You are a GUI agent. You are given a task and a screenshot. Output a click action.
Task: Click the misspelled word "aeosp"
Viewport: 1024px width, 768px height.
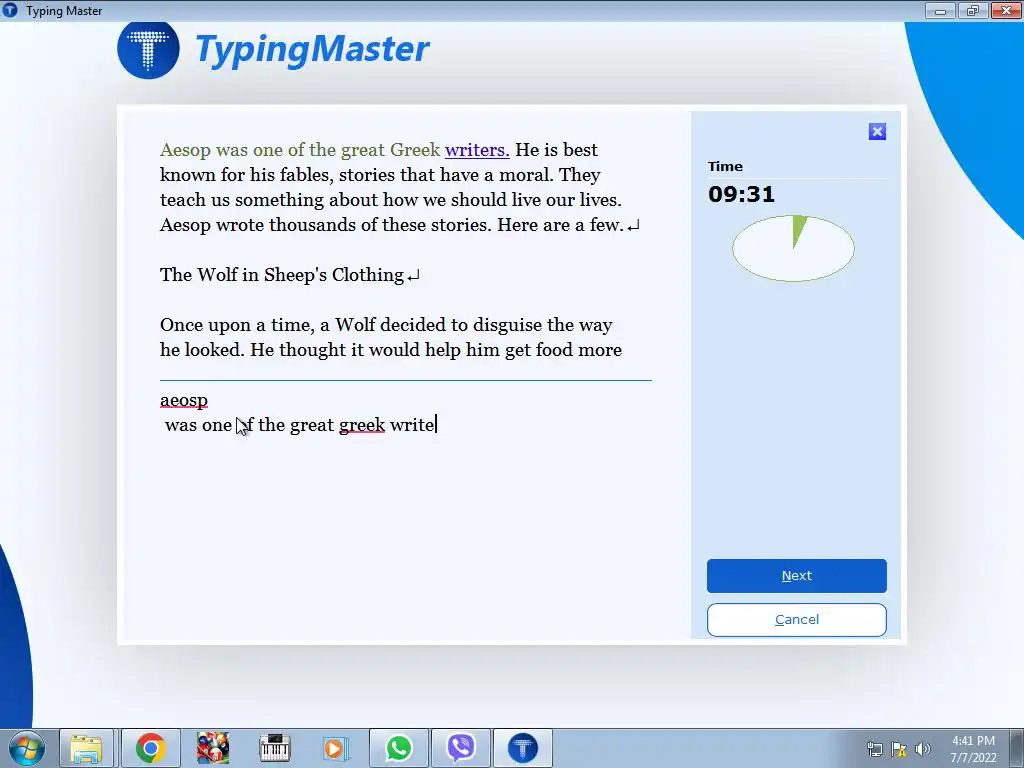tap(184, 400)
